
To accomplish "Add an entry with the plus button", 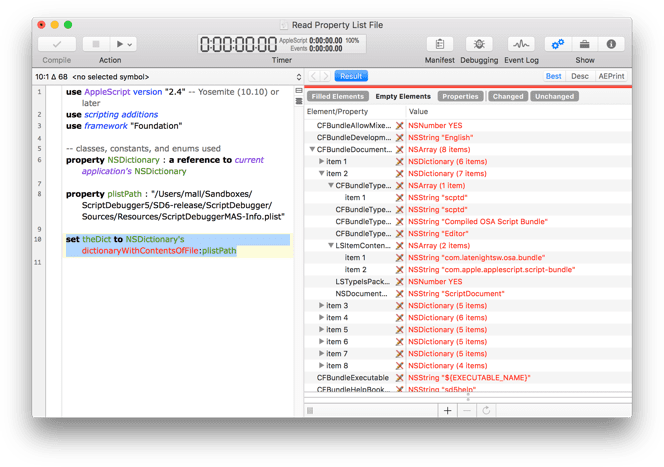I will (447, 411).
